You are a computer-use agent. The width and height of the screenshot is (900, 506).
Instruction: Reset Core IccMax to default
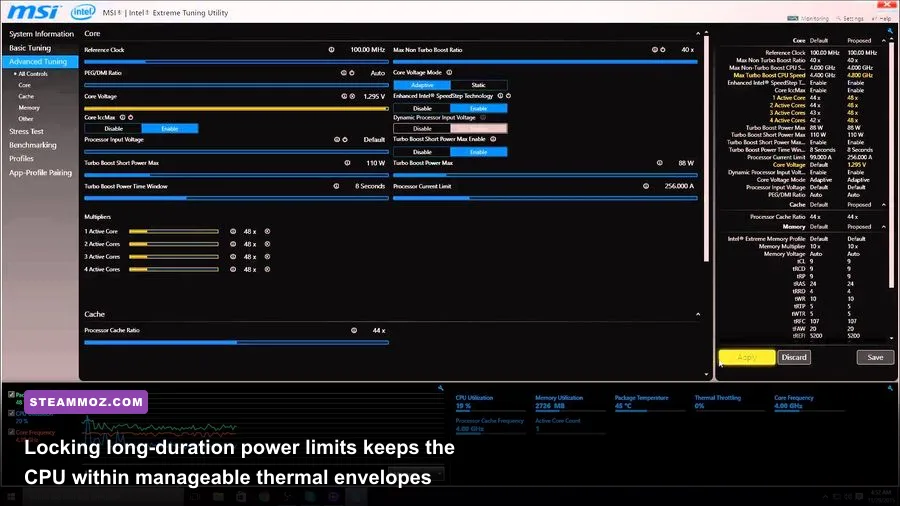point(130,118)
